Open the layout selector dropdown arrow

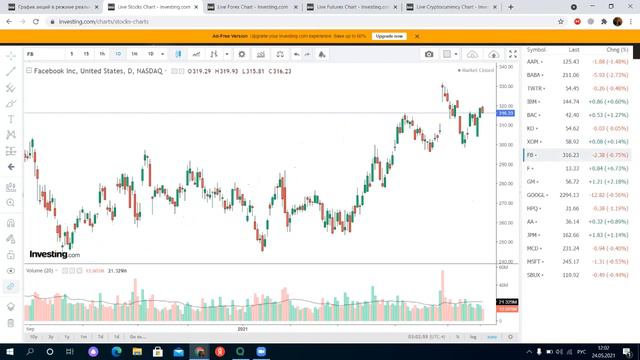pyautogui.click(x=456, y=54)
